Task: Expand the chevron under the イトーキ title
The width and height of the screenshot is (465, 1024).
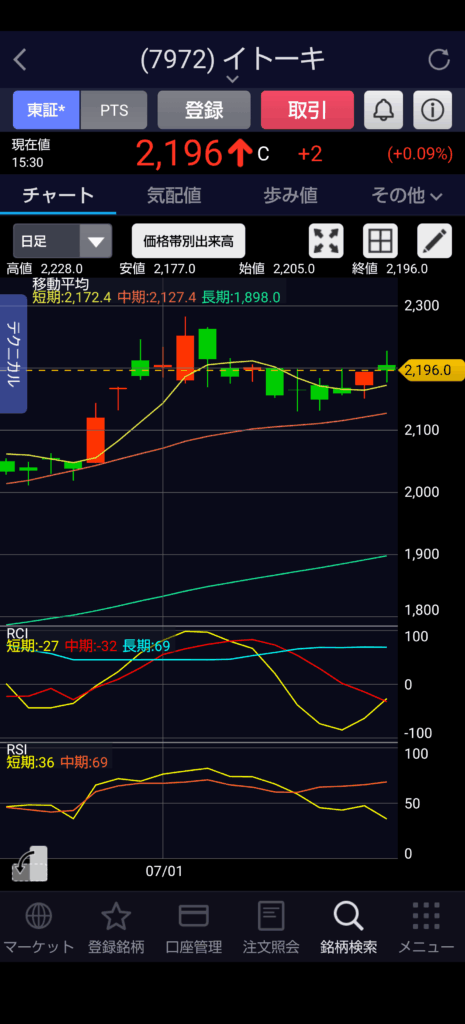Action: tap(232, 79)
